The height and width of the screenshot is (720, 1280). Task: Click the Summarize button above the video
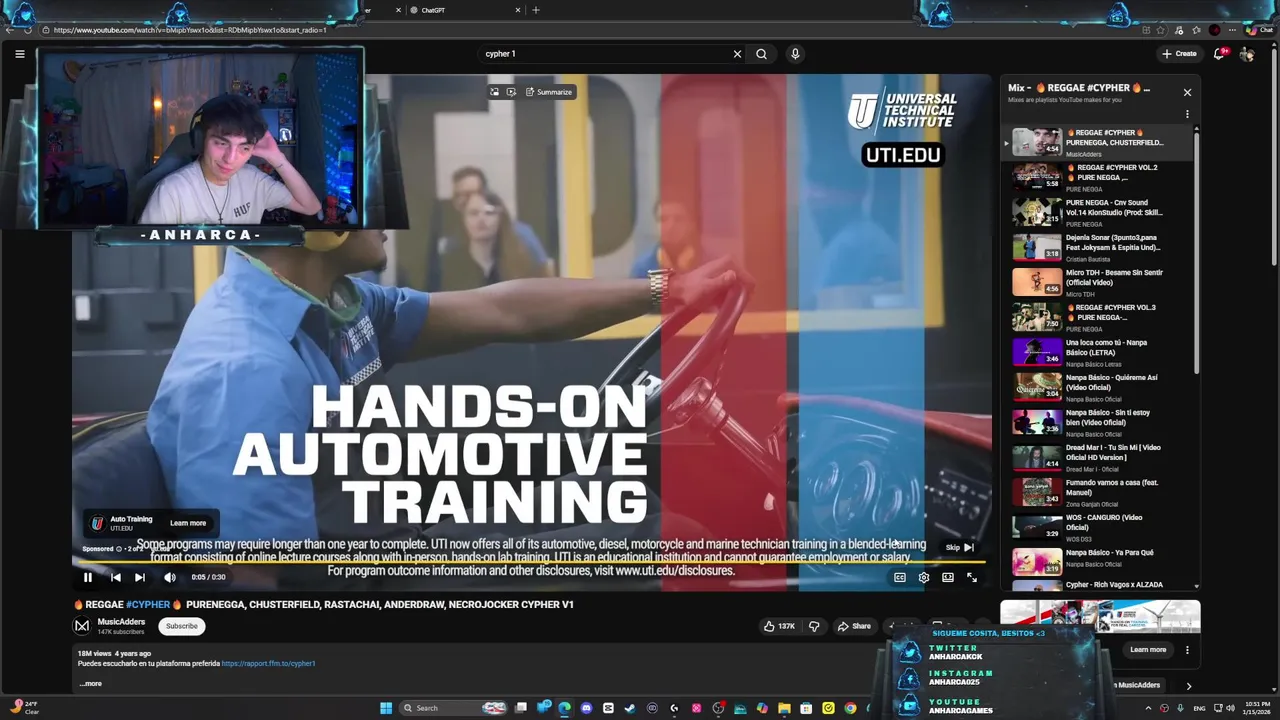click(549, 92)
